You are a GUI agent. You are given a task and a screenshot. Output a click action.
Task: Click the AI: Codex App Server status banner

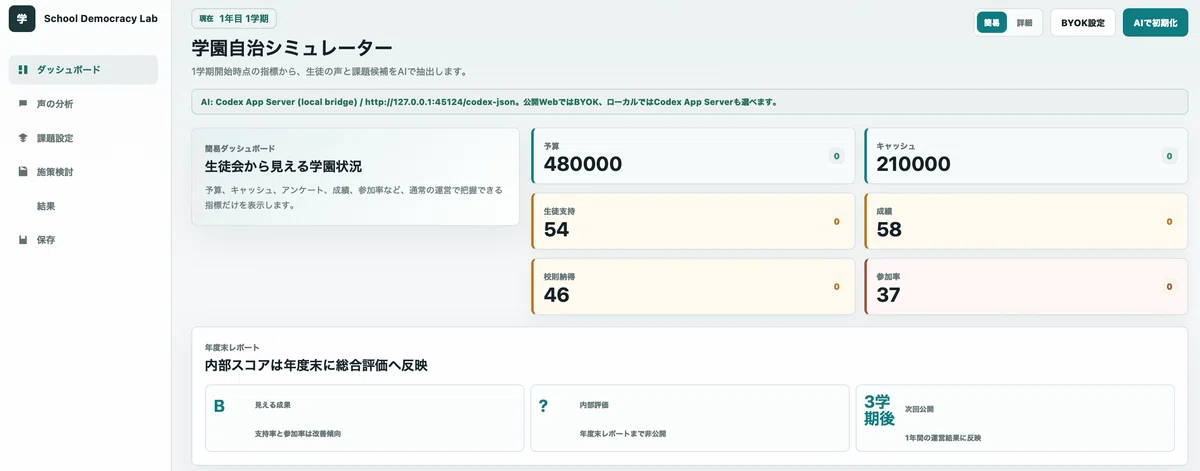pyautogui.click(x=689, y=102)
